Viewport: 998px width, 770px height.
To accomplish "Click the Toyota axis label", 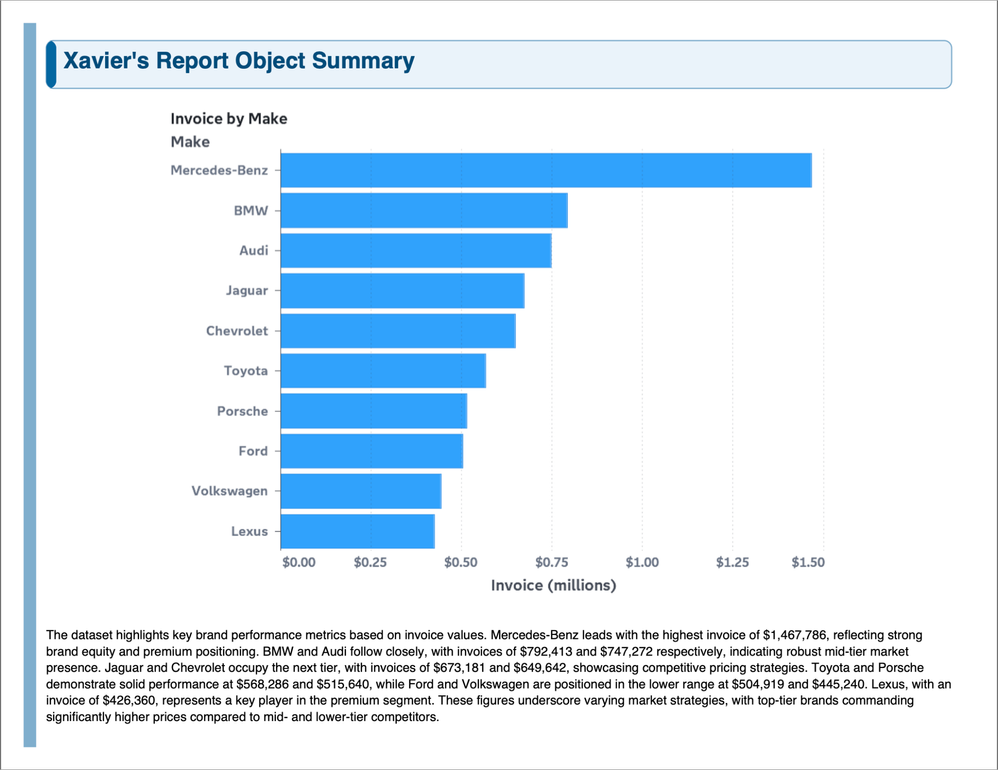I will click(x=246, y=371).
